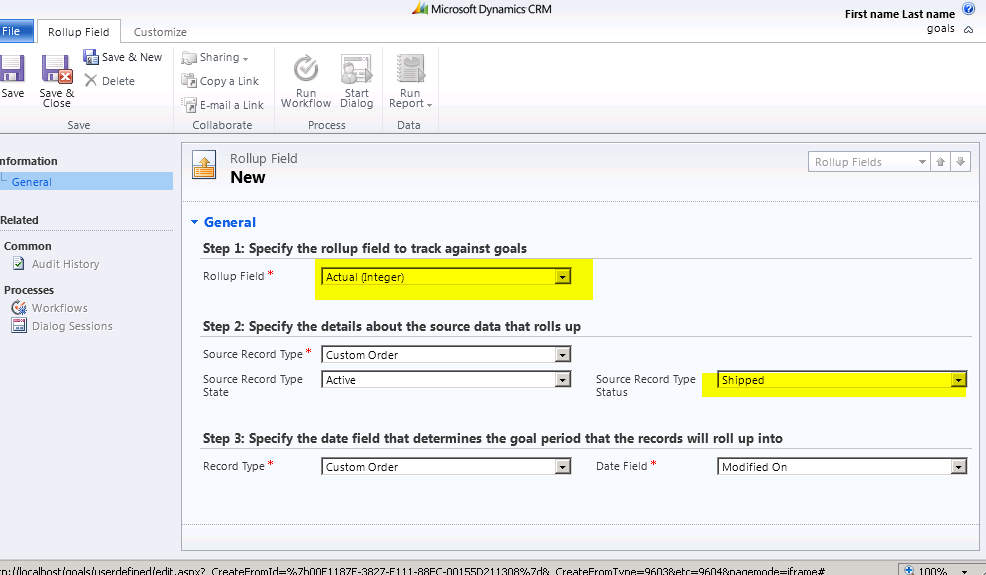Click the First name Last name user label
Image resolution: width=986 pixels, height=575 pixels.
point(899,14)
